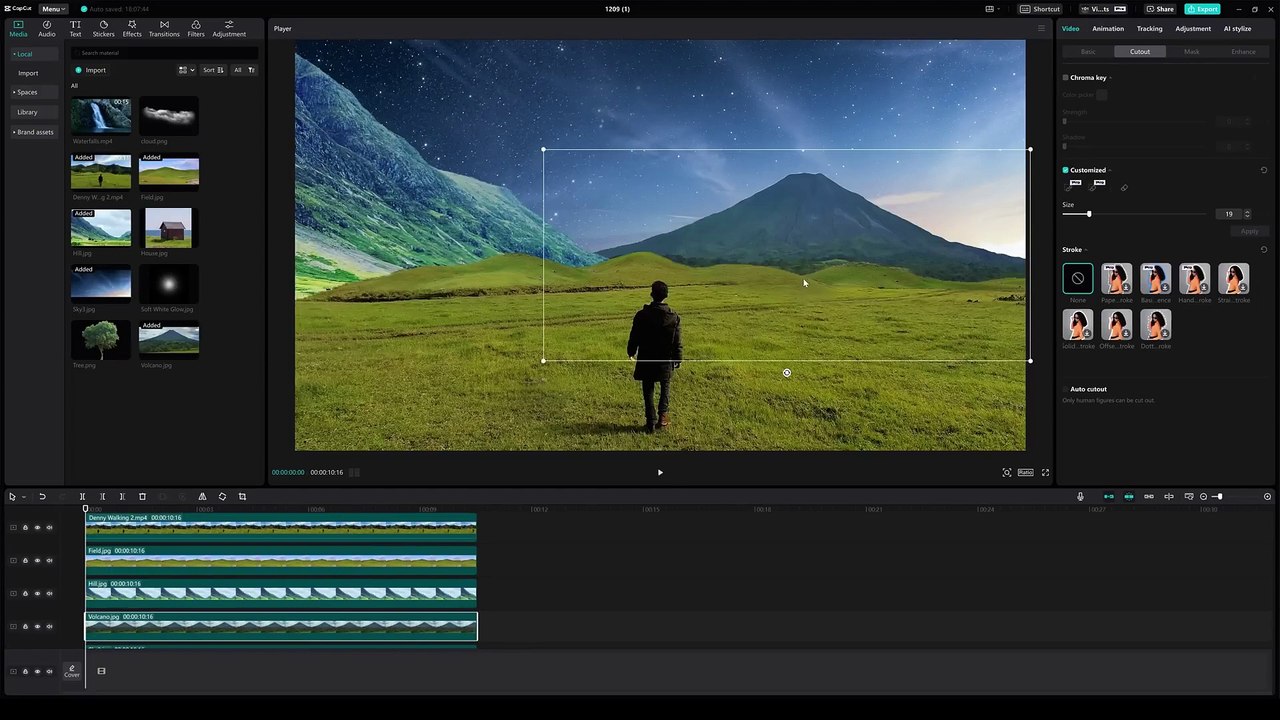Switch to the AI stylize tab
This screenshot has width=1280, height=720.
coord(1237,29)
